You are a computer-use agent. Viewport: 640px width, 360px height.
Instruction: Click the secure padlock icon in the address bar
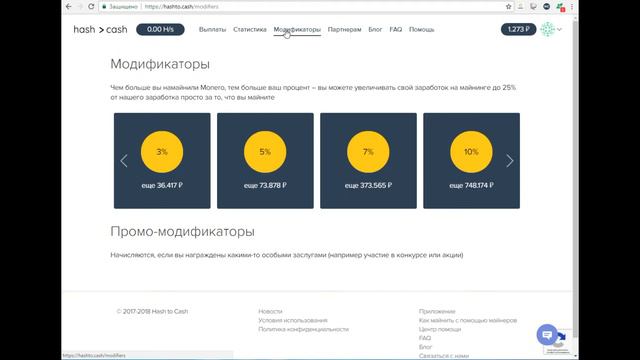(x=104, y=7)
